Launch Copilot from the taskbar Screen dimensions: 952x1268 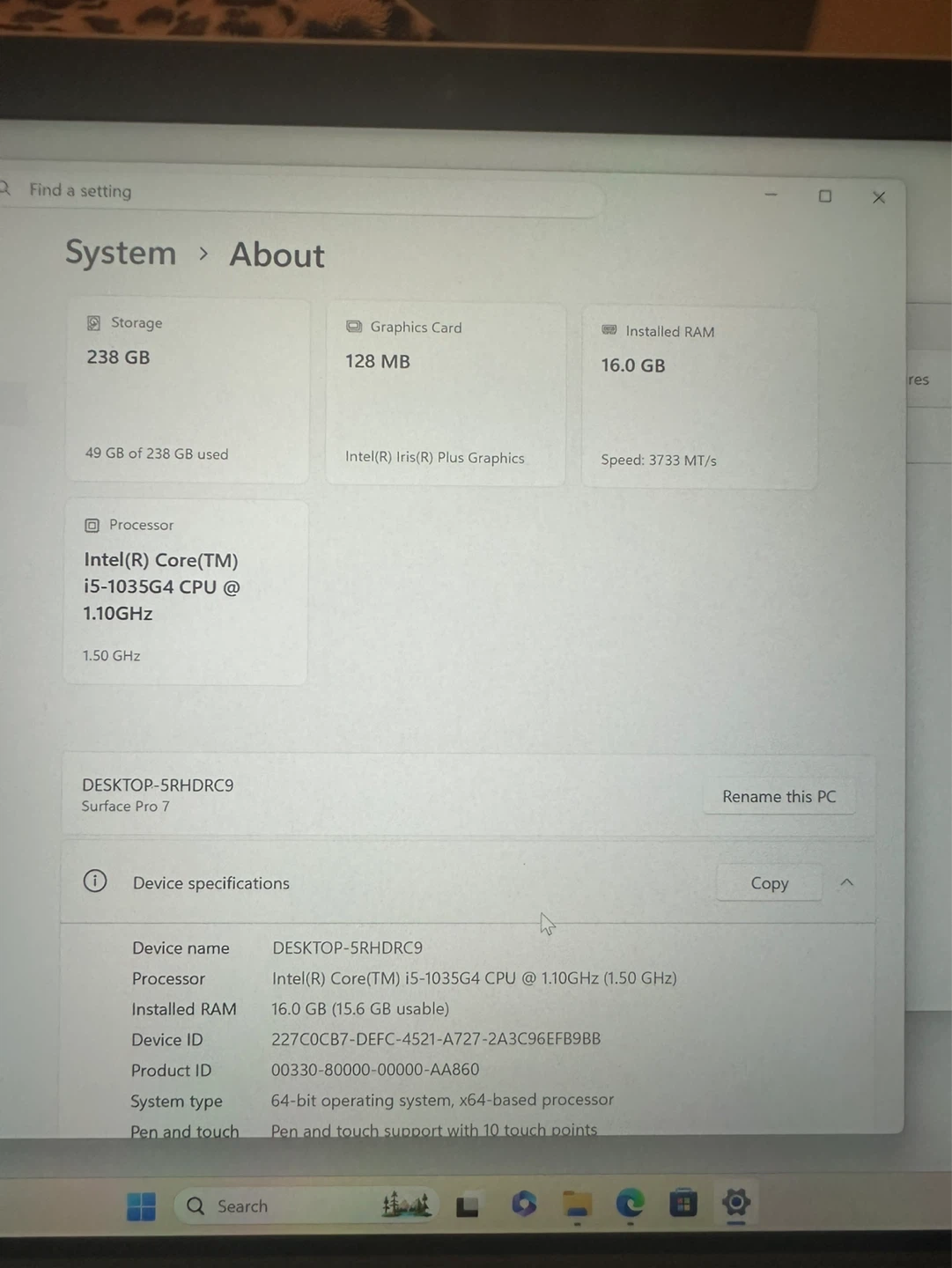point(524,1204)
